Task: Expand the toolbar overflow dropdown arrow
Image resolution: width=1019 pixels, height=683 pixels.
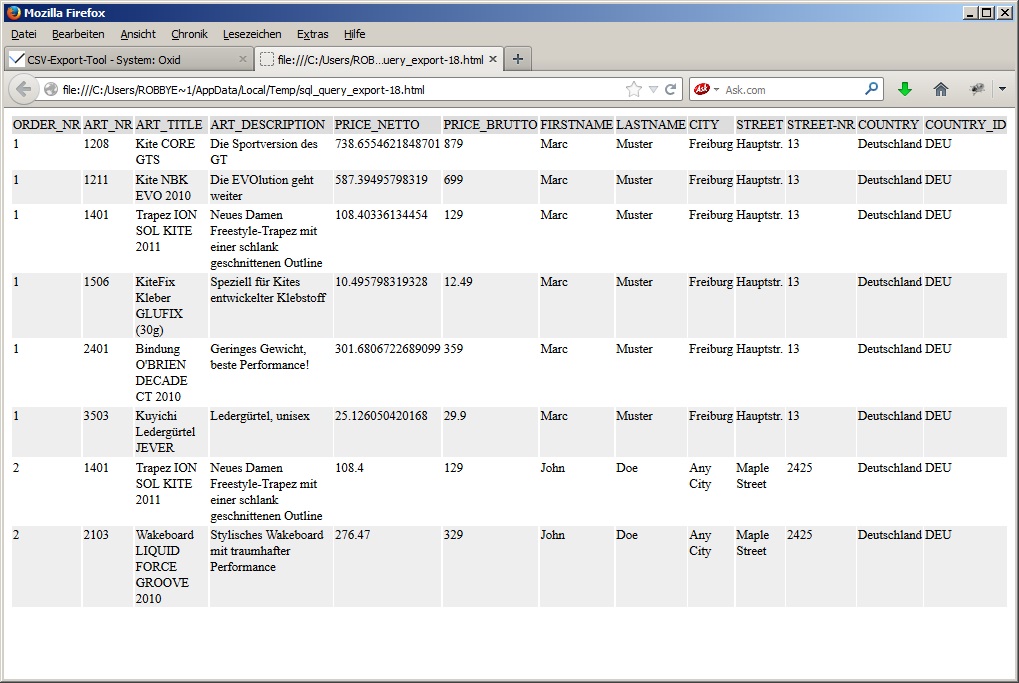Action: (x=1002, y=90)
